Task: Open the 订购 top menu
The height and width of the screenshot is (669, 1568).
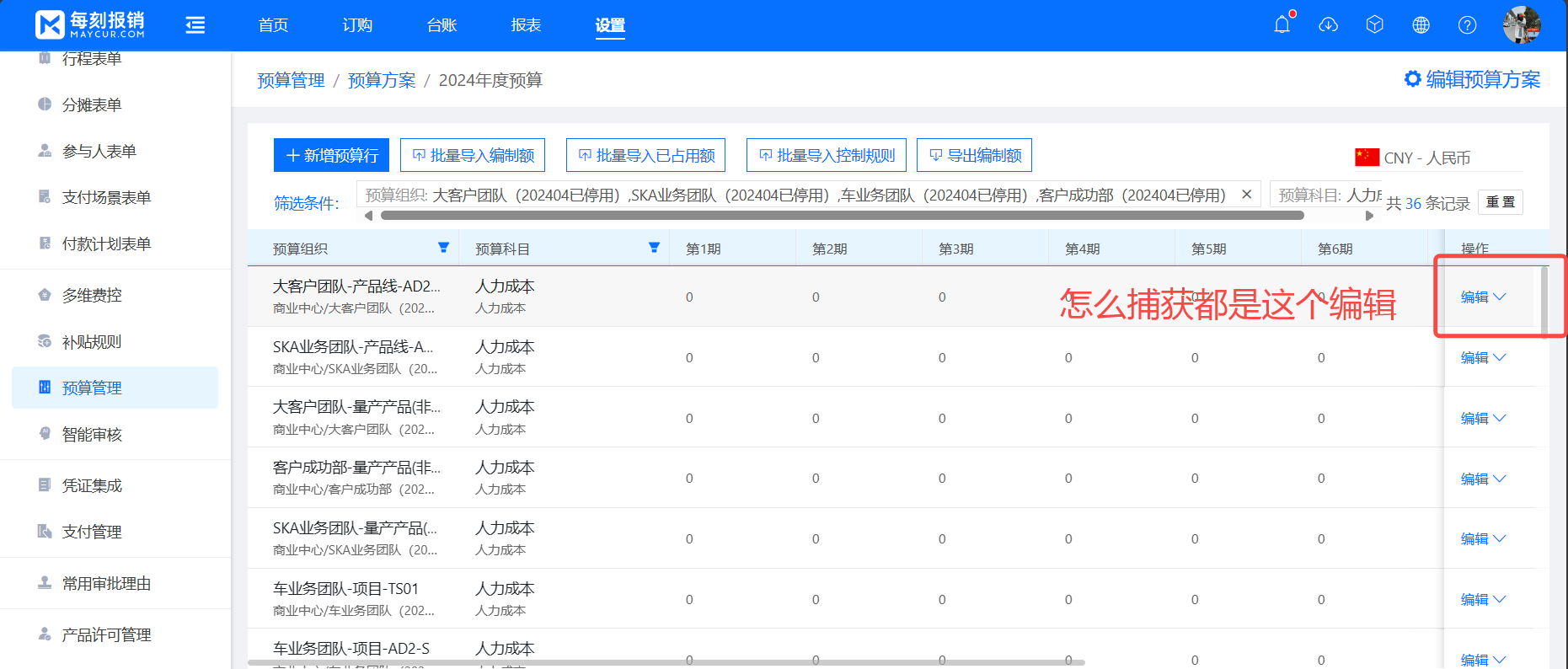Action: point(357,25)
